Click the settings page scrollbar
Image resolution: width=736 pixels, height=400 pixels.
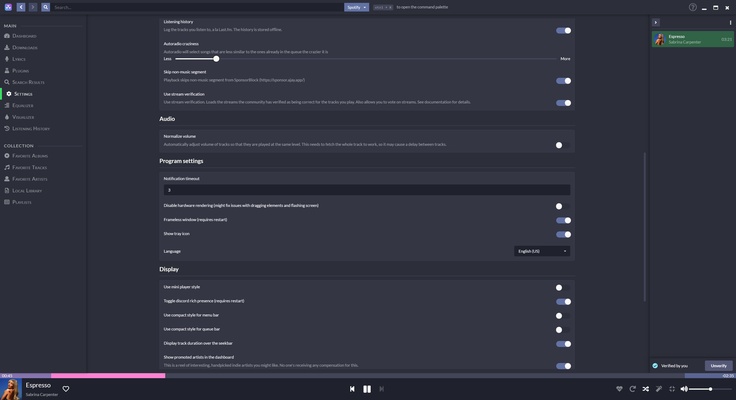tap(644, 227)
